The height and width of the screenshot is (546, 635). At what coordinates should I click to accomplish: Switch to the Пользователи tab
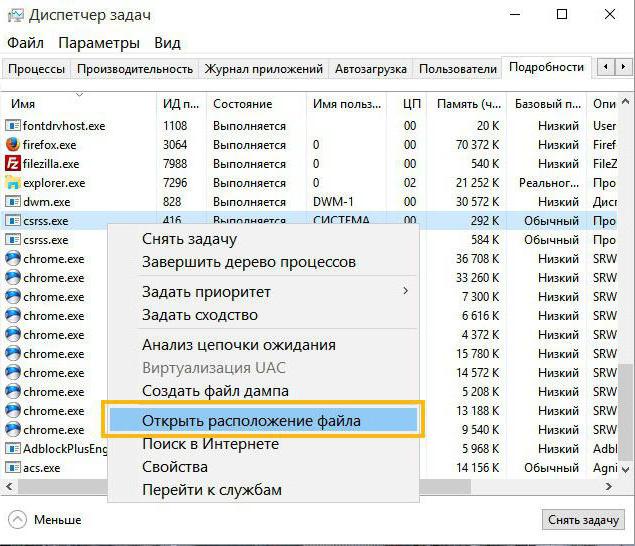[x=458, y=69]
